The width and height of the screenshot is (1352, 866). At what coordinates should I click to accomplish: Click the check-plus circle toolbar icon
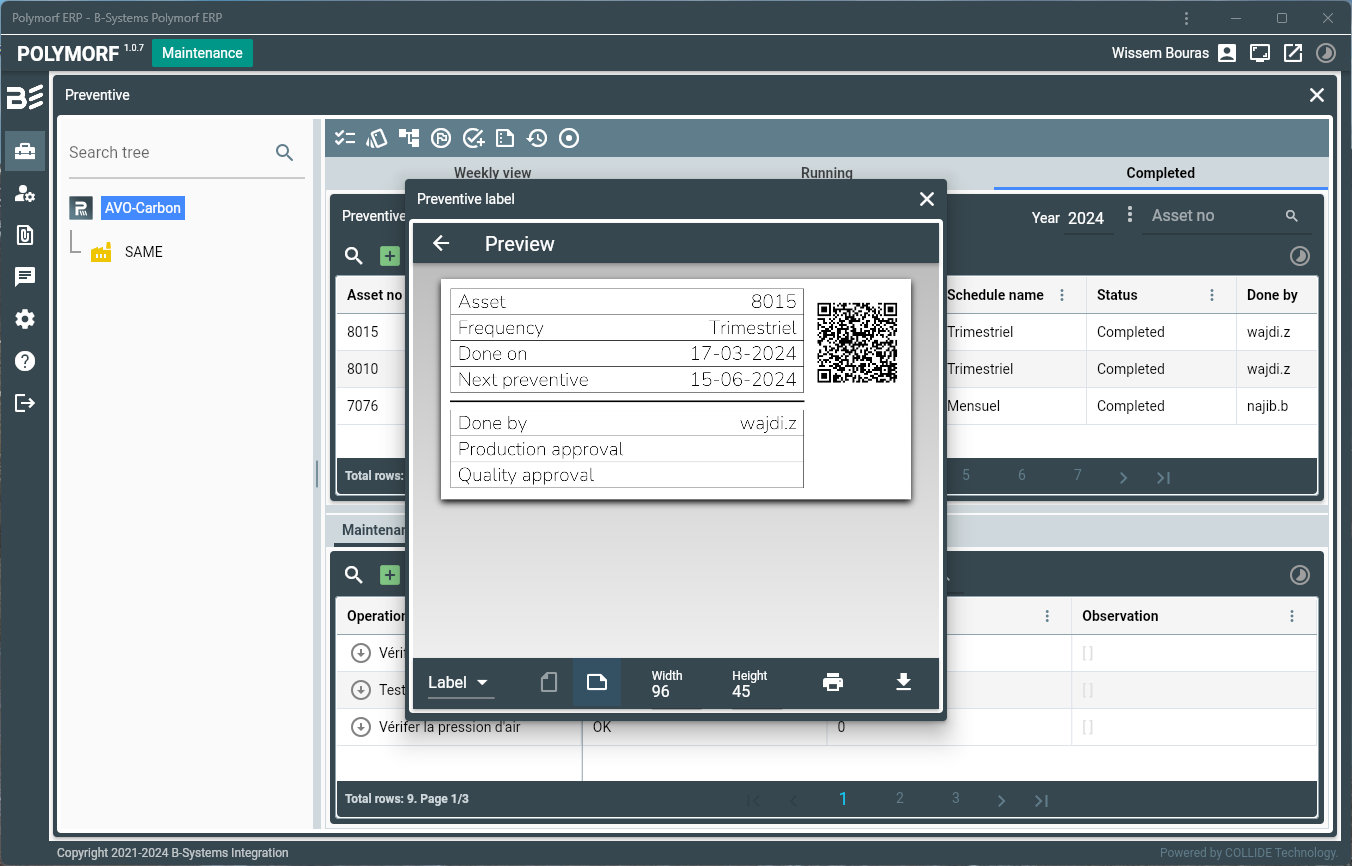click(473, 138)
